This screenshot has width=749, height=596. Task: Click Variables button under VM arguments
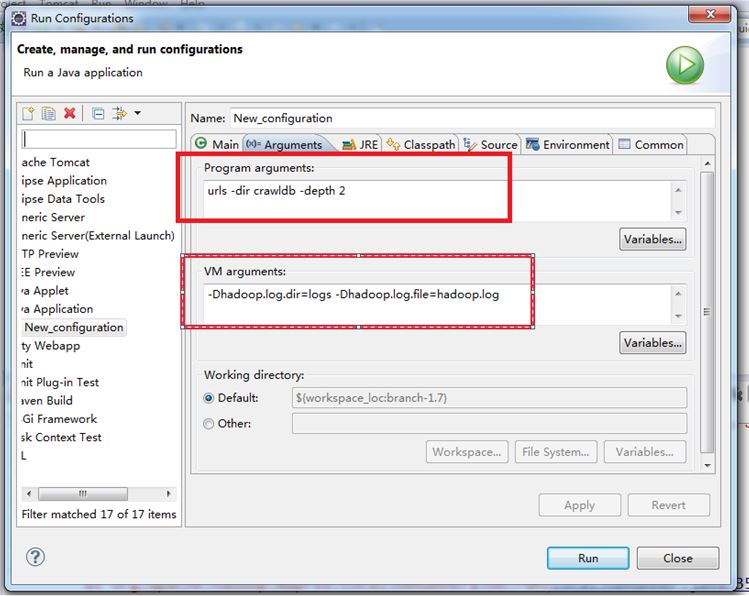click(x=653, y=343)
